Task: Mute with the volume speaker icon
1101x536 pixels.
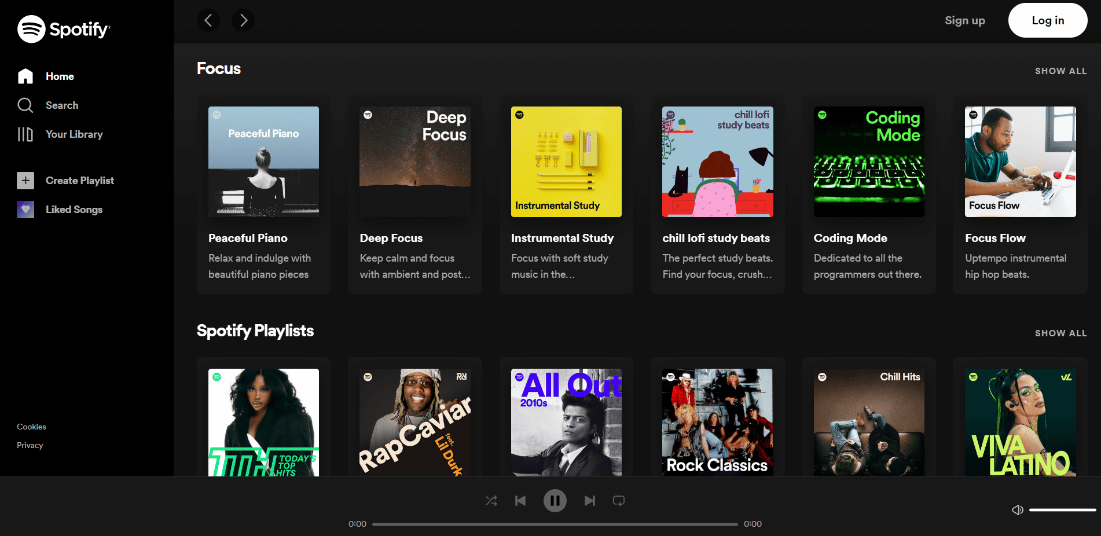Action: pyautogui.click(x=1017, y=510)
